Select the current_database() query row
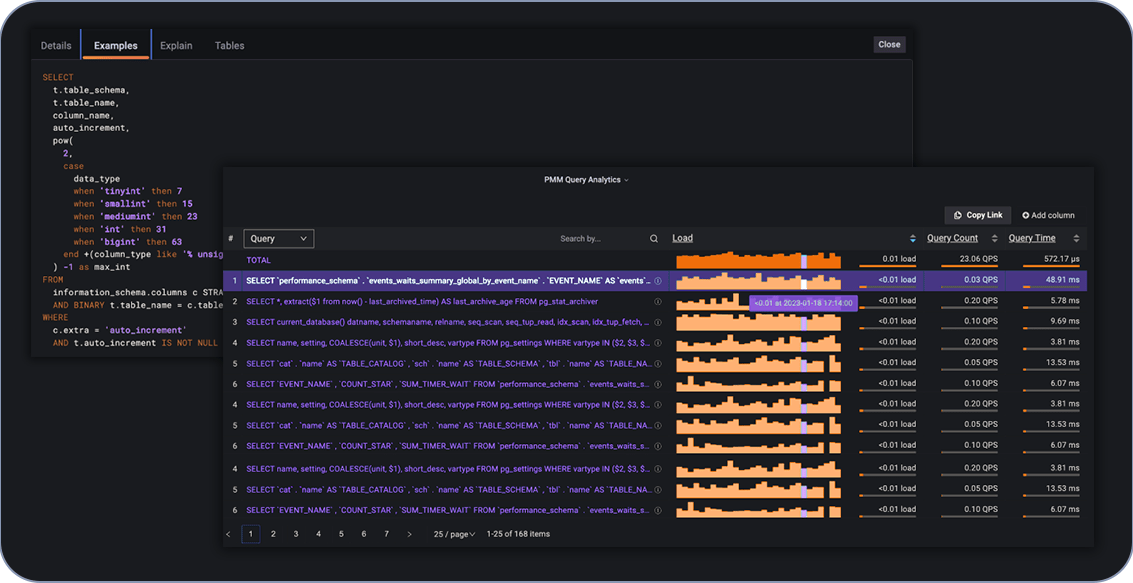The image size is (1133, 583). (x=655, y=322)
